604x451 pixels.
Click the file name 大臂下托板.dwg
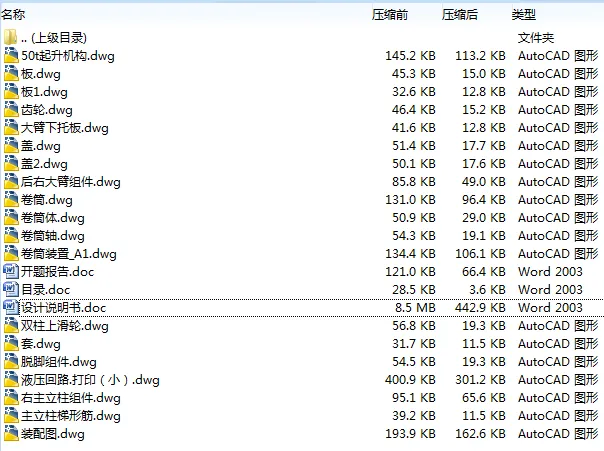click(x=65, y=128)
